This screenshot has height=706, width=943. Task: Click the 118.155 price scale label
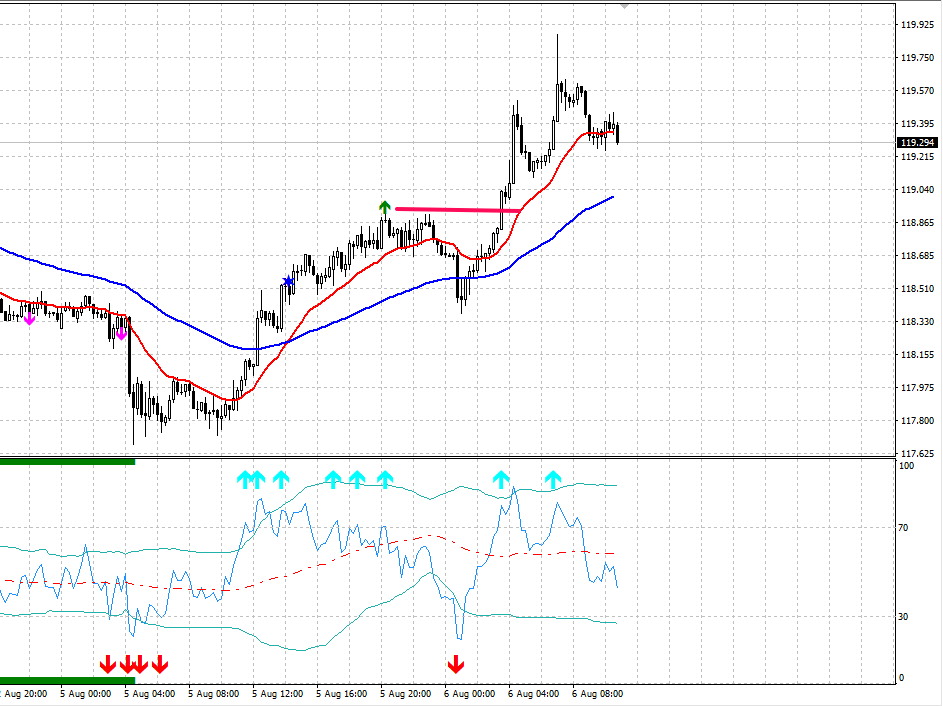(917, 355)
